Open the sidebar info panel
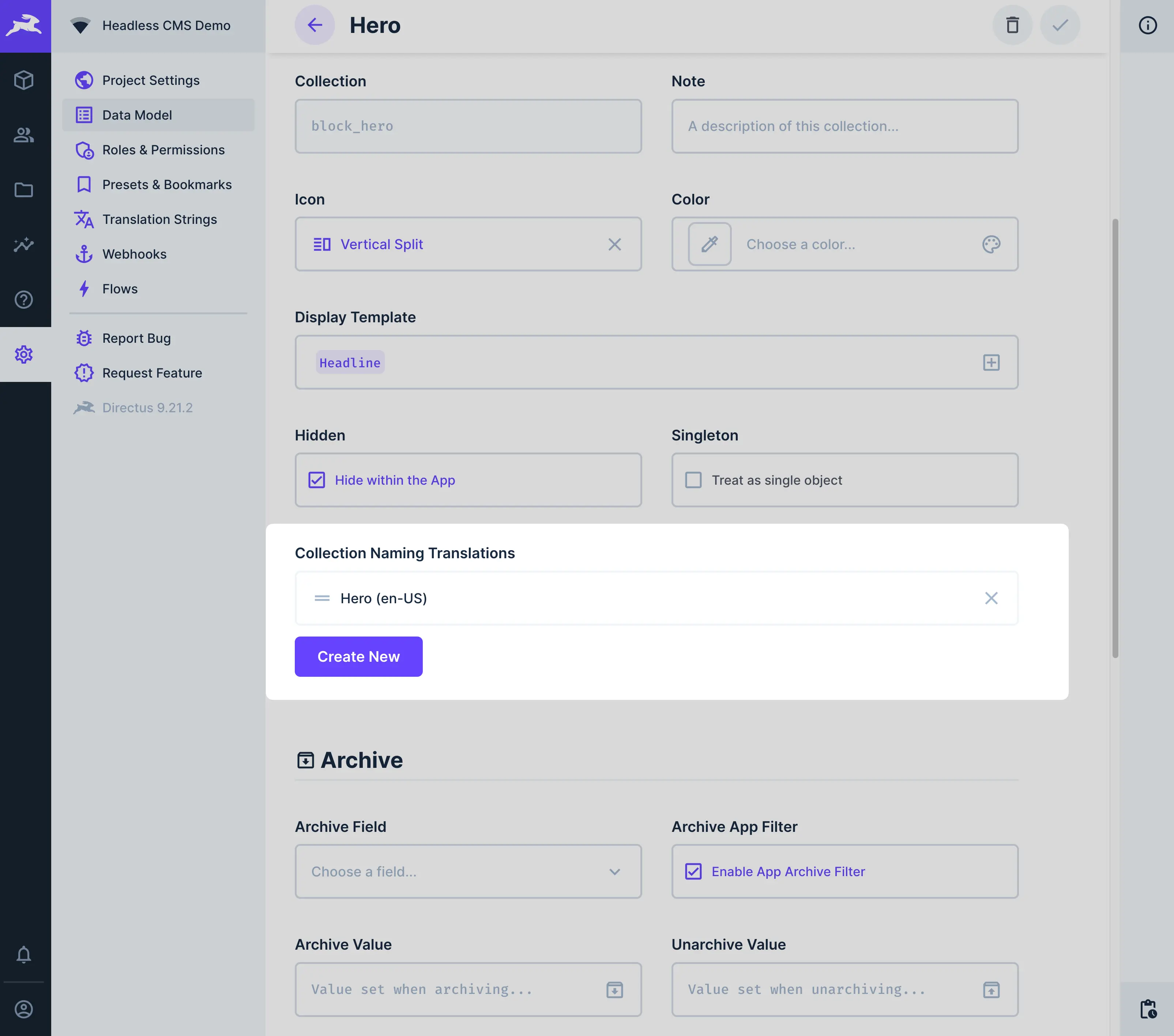Image resolution: width=1174 pixels, height=1036 pixels. pos(1147,25)
